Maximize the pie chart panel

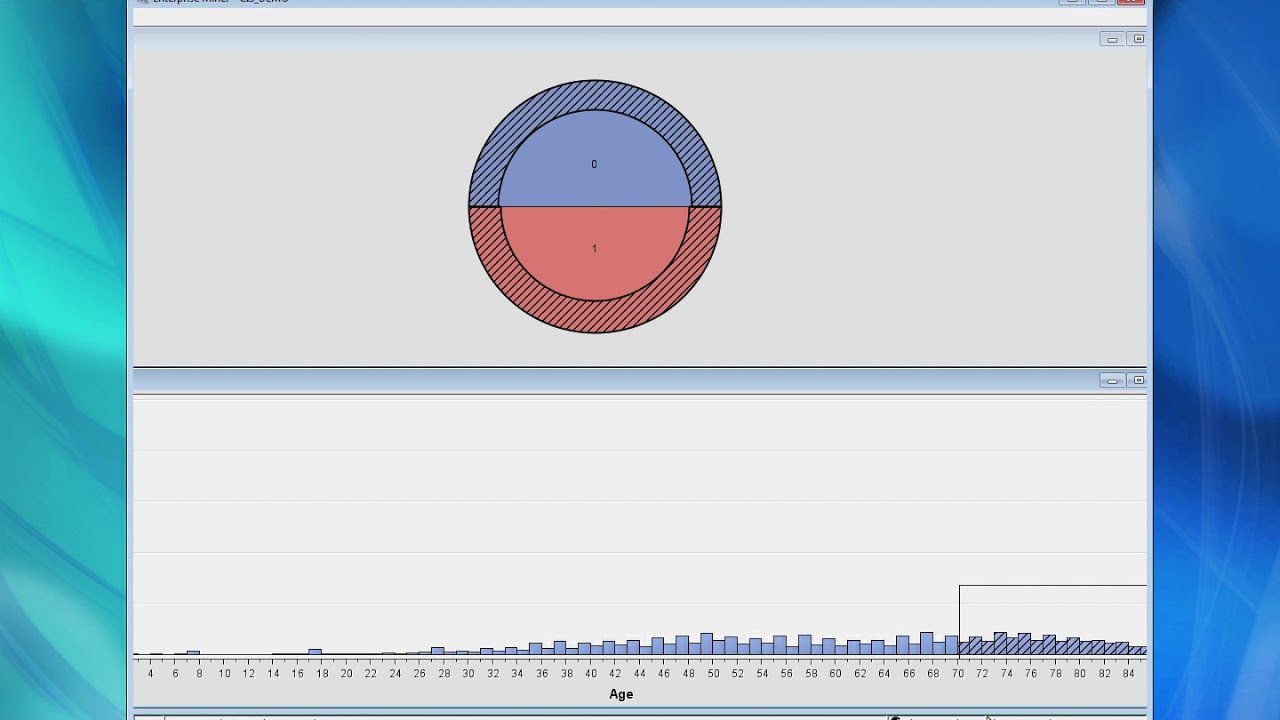point(1138,39)
